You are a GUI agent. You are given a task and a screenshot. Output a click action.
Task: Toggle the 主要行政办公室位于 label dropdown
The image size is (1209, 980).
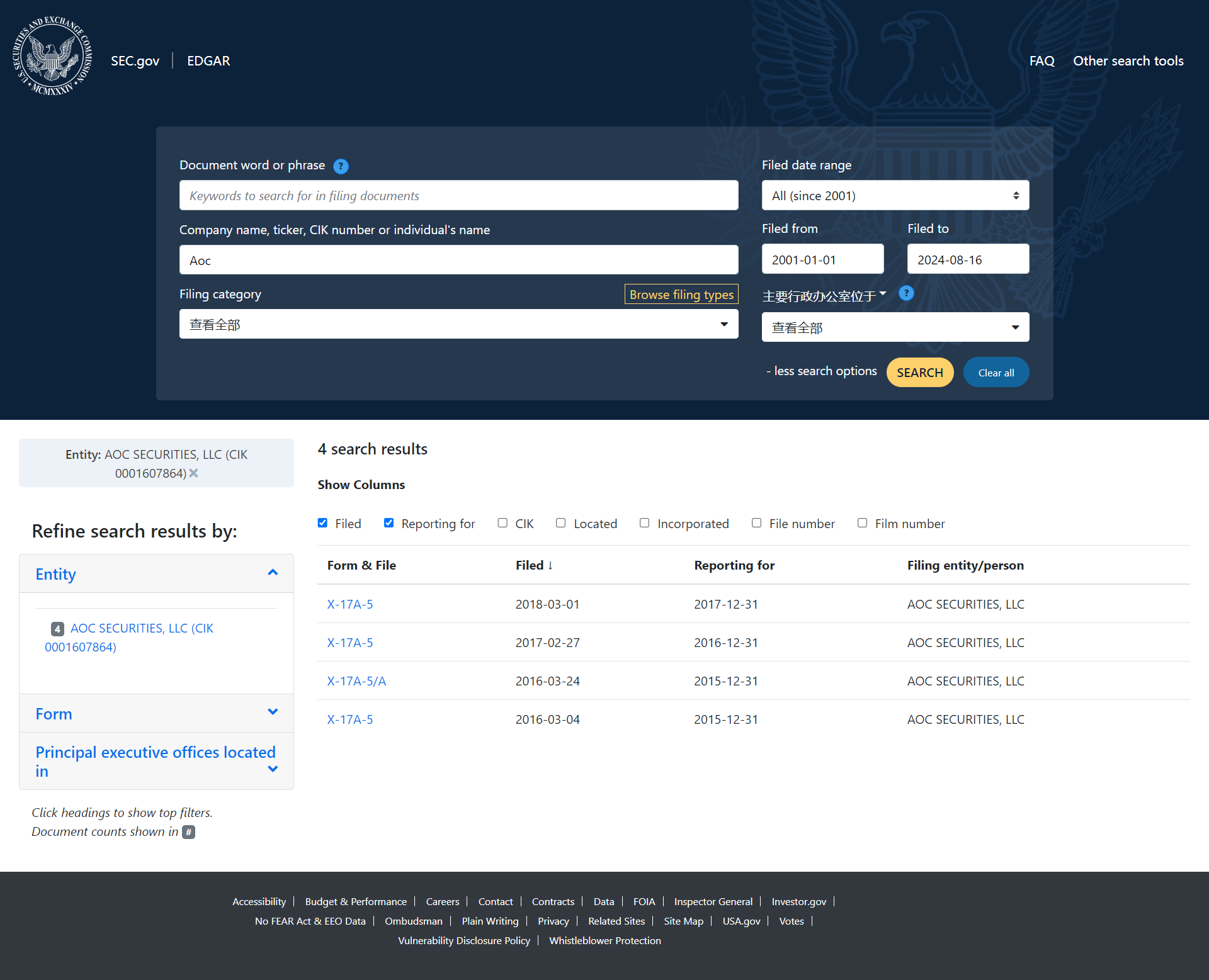(x=824, y=296)
